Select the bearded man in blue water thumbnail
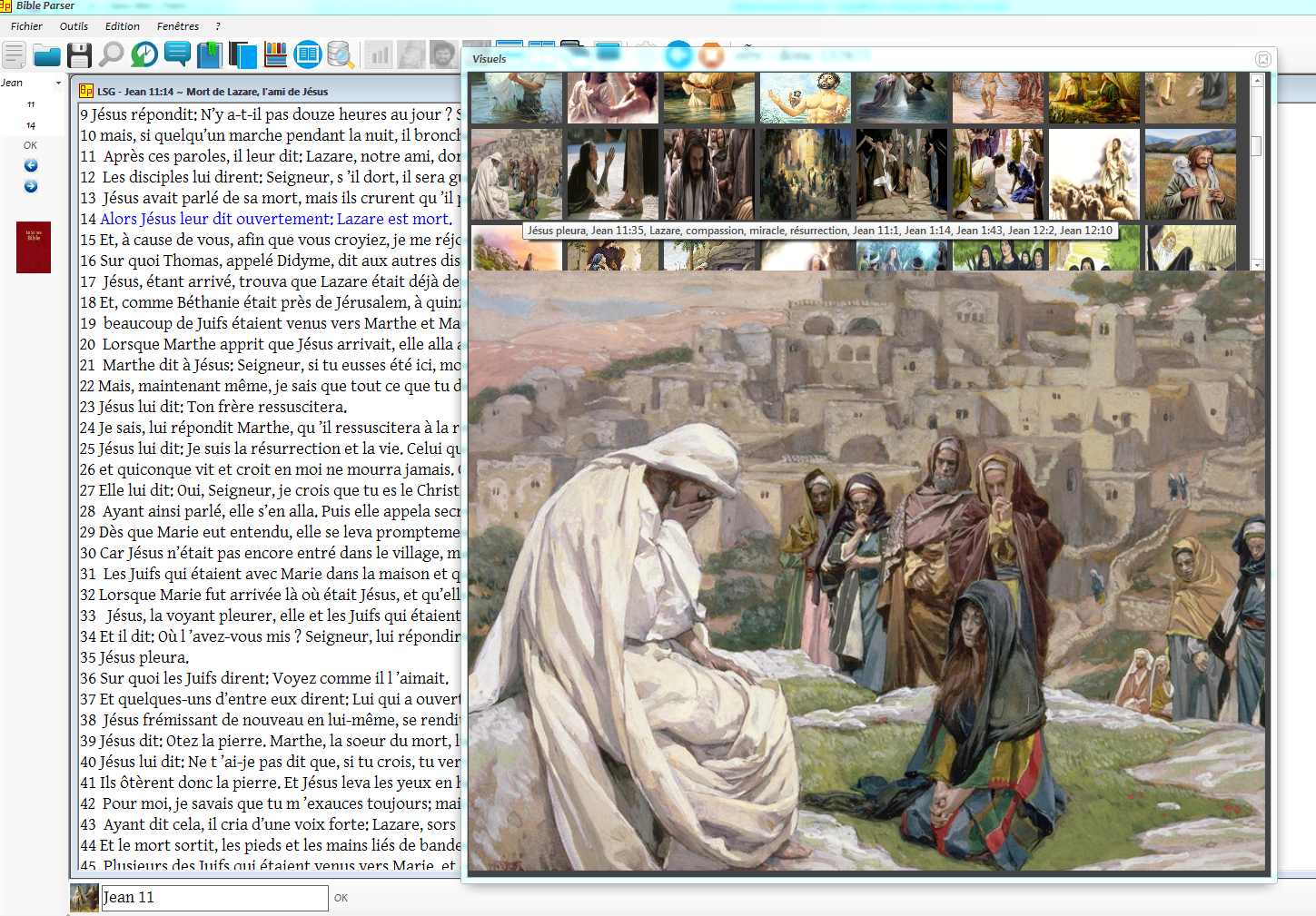Screen dimensions: 1316x916 click(x=806, y=98)
